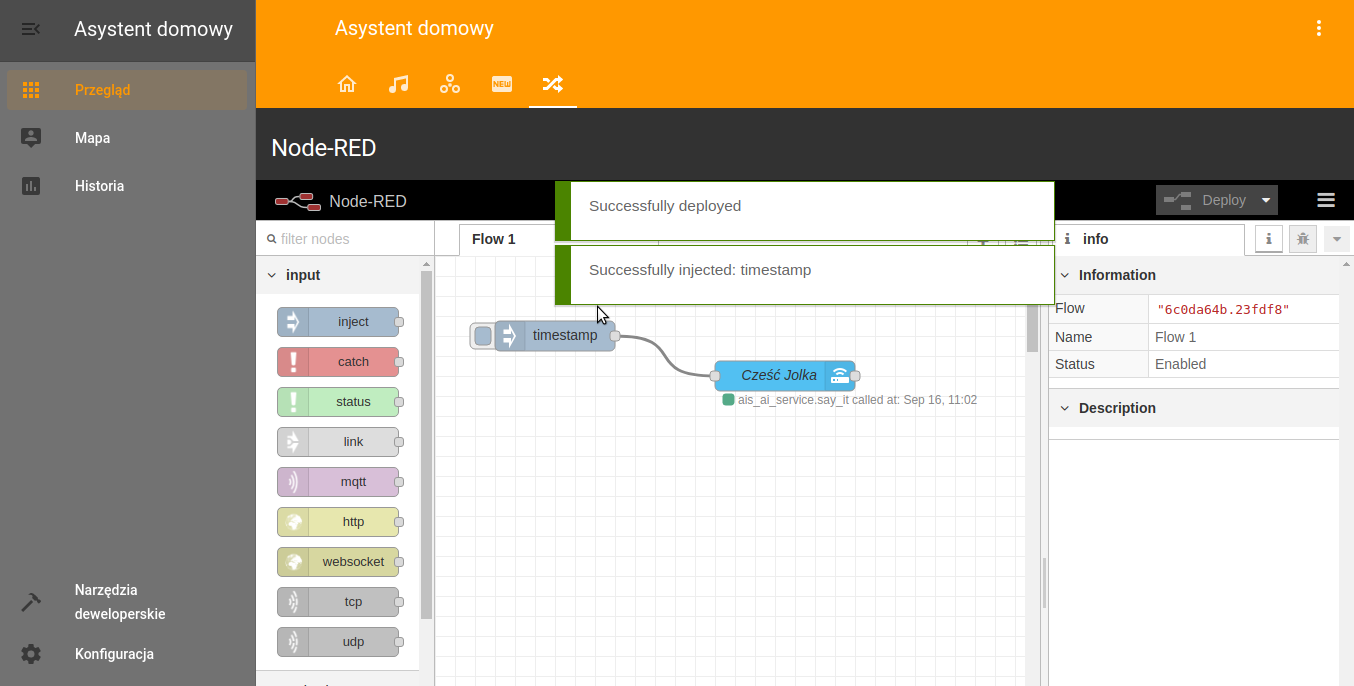The width and height of the screenshot is (1354, 686).
Task: Click the flow ID "6c0da64b.23fdf8"
Action: [x=1223, y=309]
